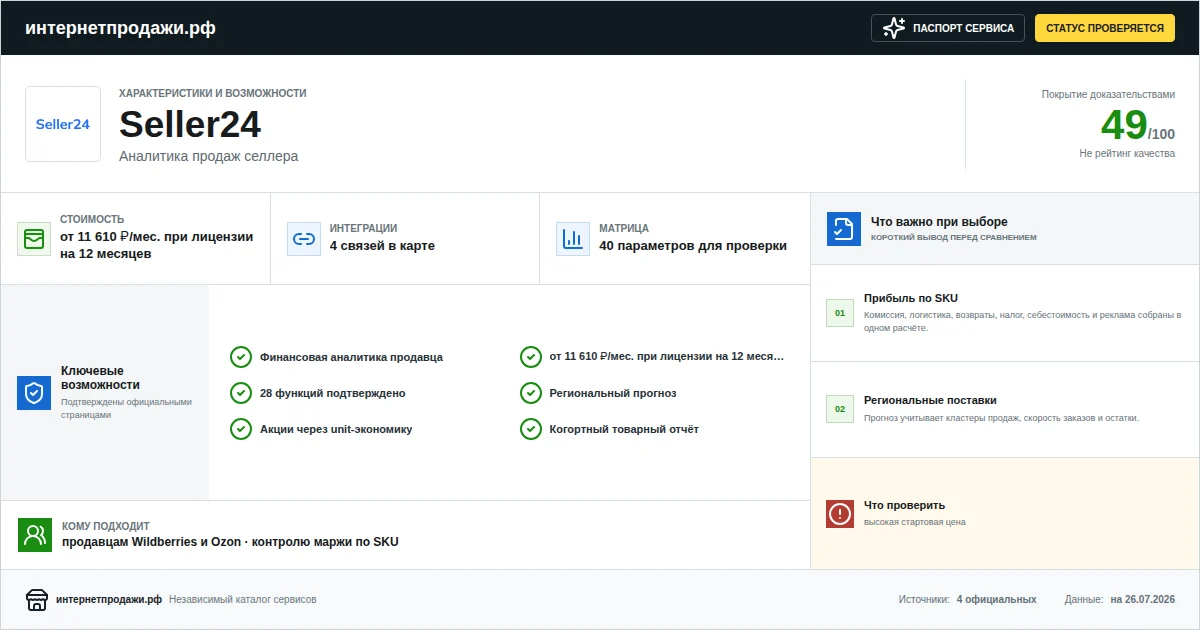1200x630 pixels.
Task: Click the Ключевые возможности heading
Action: [100, 377]
